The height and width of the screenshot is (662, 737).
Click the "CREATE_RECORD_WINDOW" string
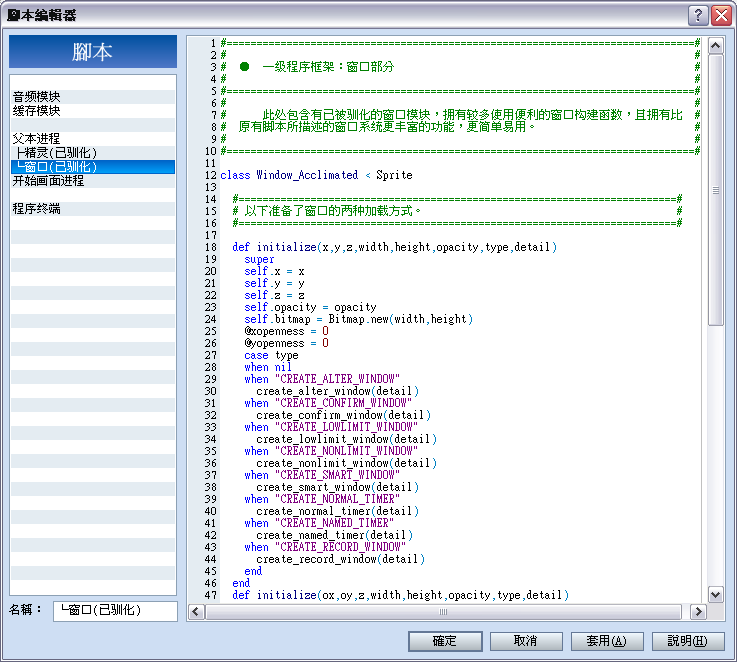(340, 547)
